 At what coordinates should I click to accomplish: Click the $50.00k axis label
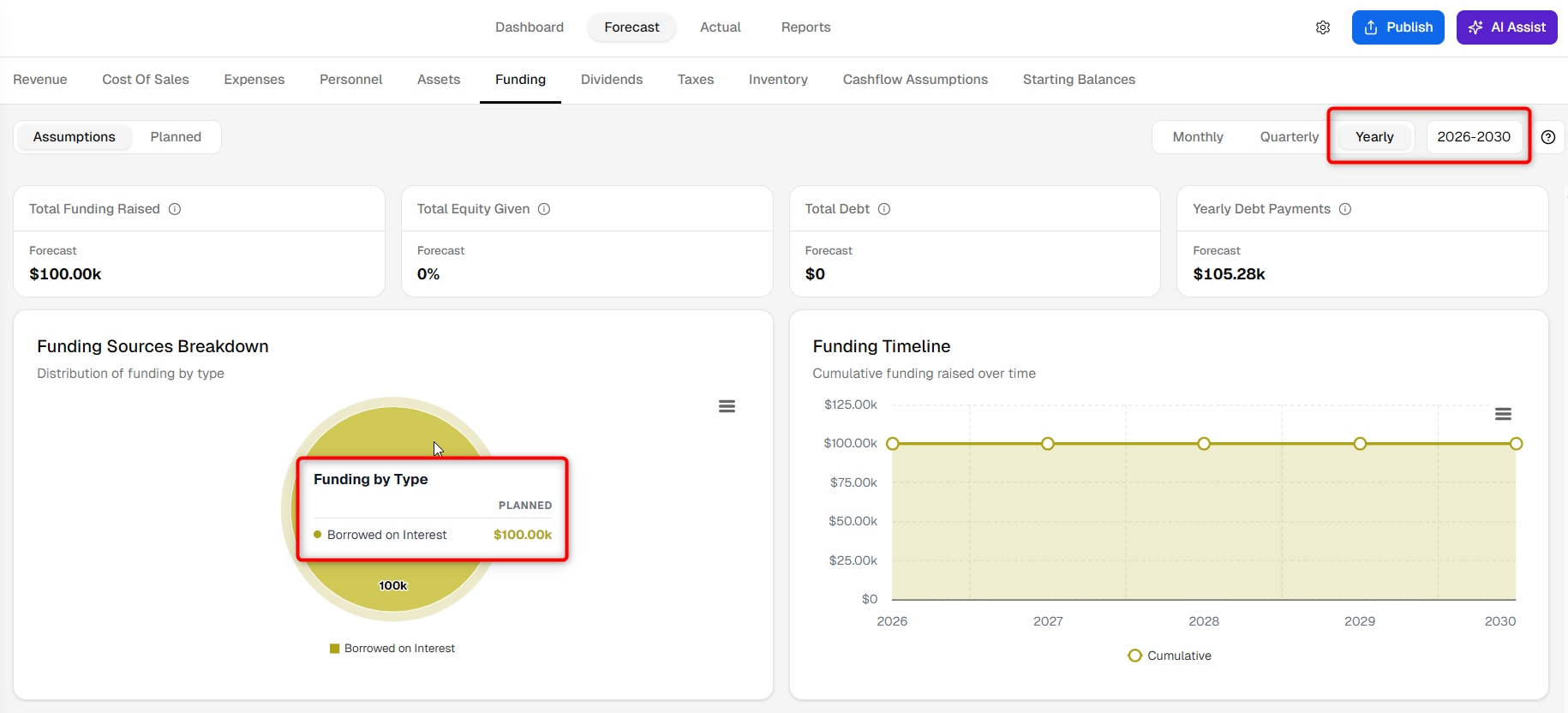[853, 521]
